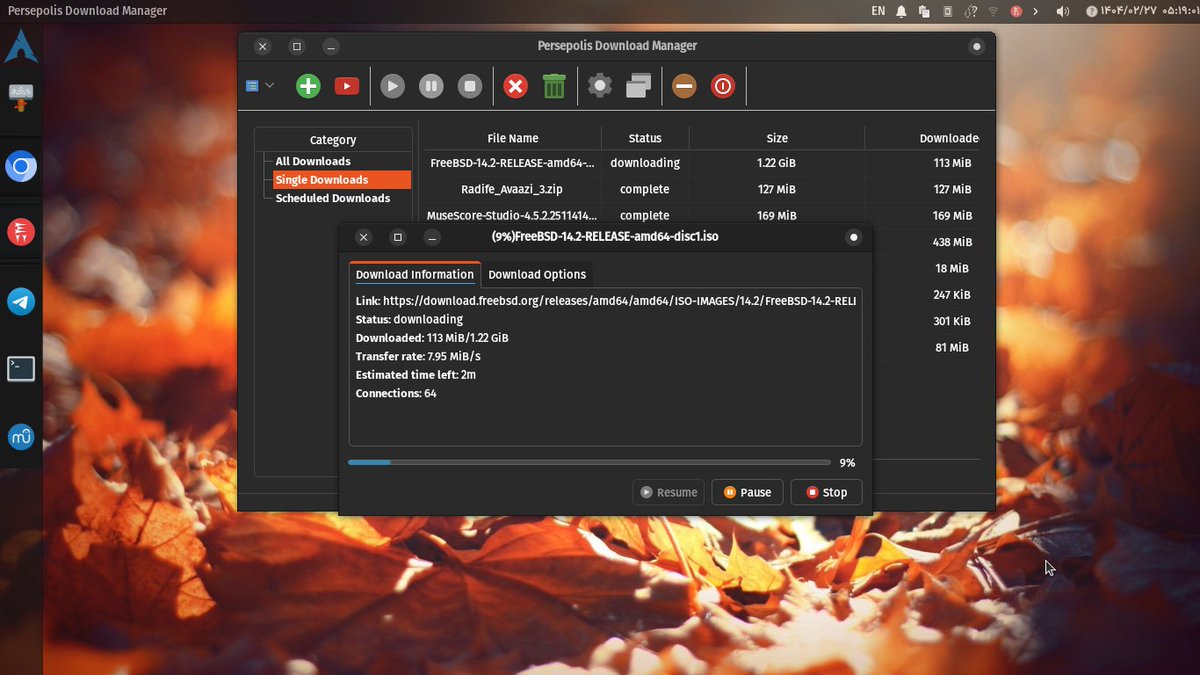Image resolution: width=1200 pixels, height=675 pixels.
Task: Minimize the FreeBSD progress dialog window
Action: pos(432,237)
